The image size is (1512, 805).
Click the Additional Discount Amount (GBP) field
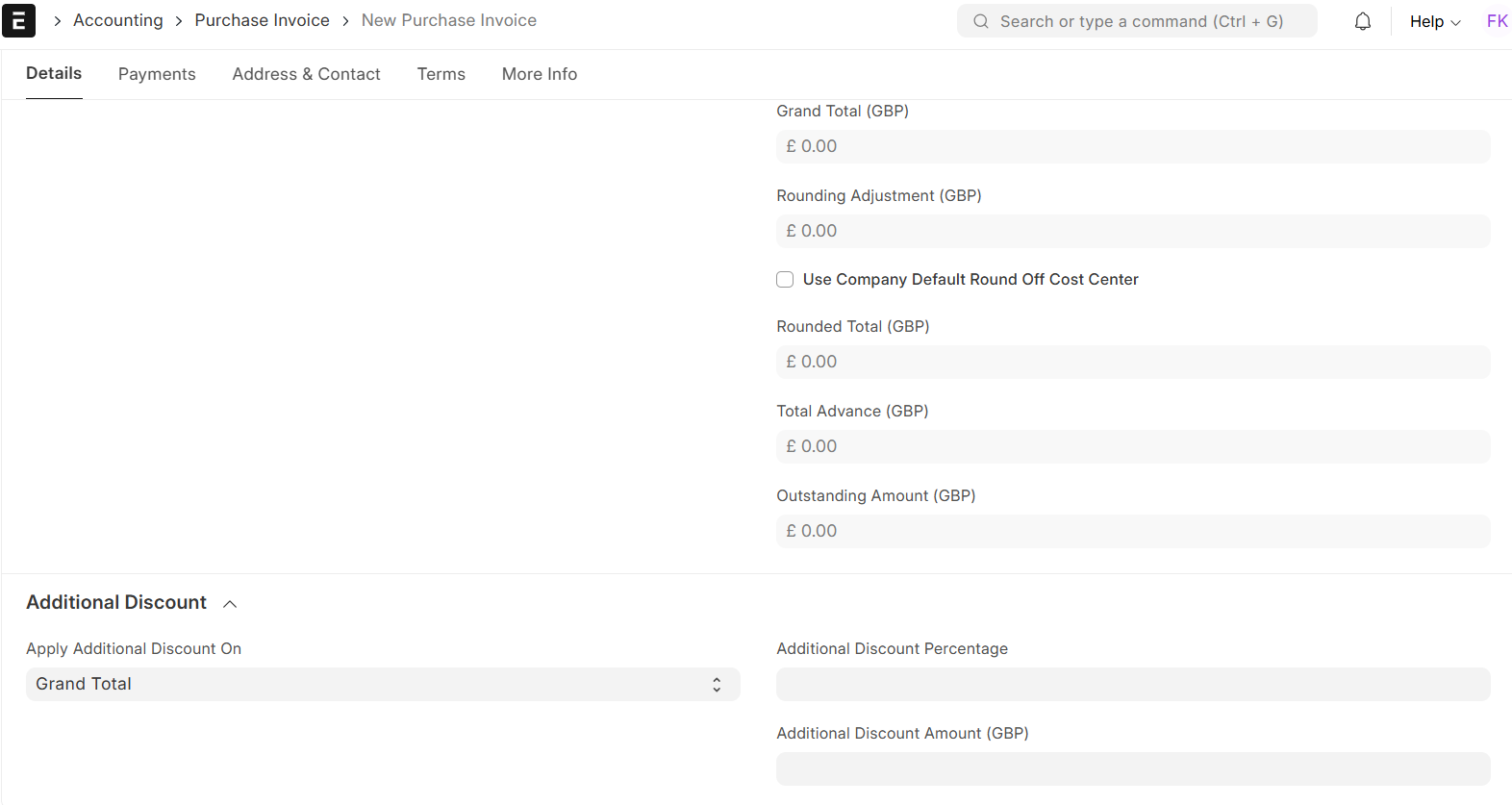1132,768
